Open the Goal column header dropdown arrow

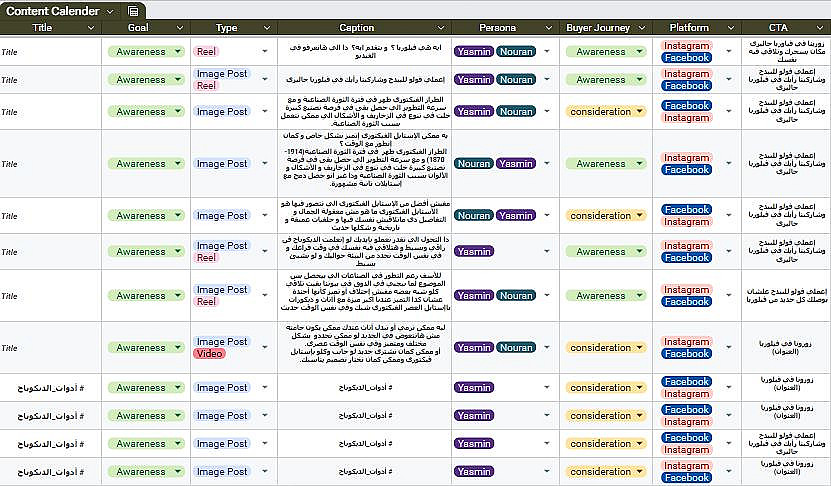point(180,28)
